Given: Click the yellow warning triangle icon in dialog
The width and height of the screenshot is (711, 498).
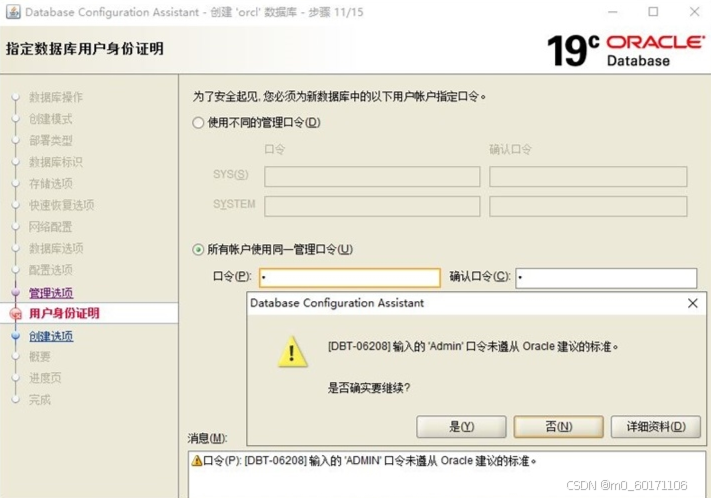Looking at the screenshot, I should click(292, 352).
